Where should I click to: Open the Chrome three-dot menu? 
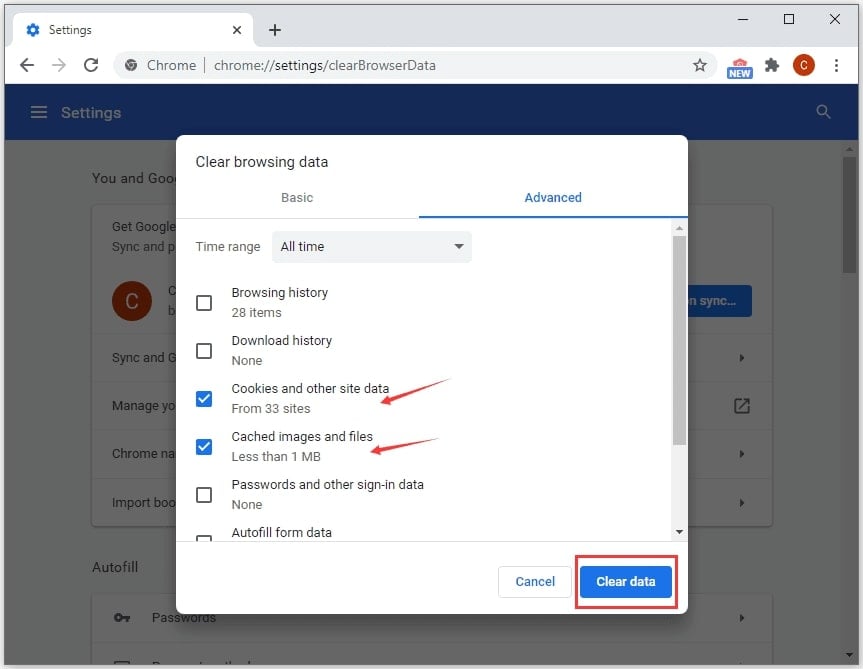coord(836,65)
